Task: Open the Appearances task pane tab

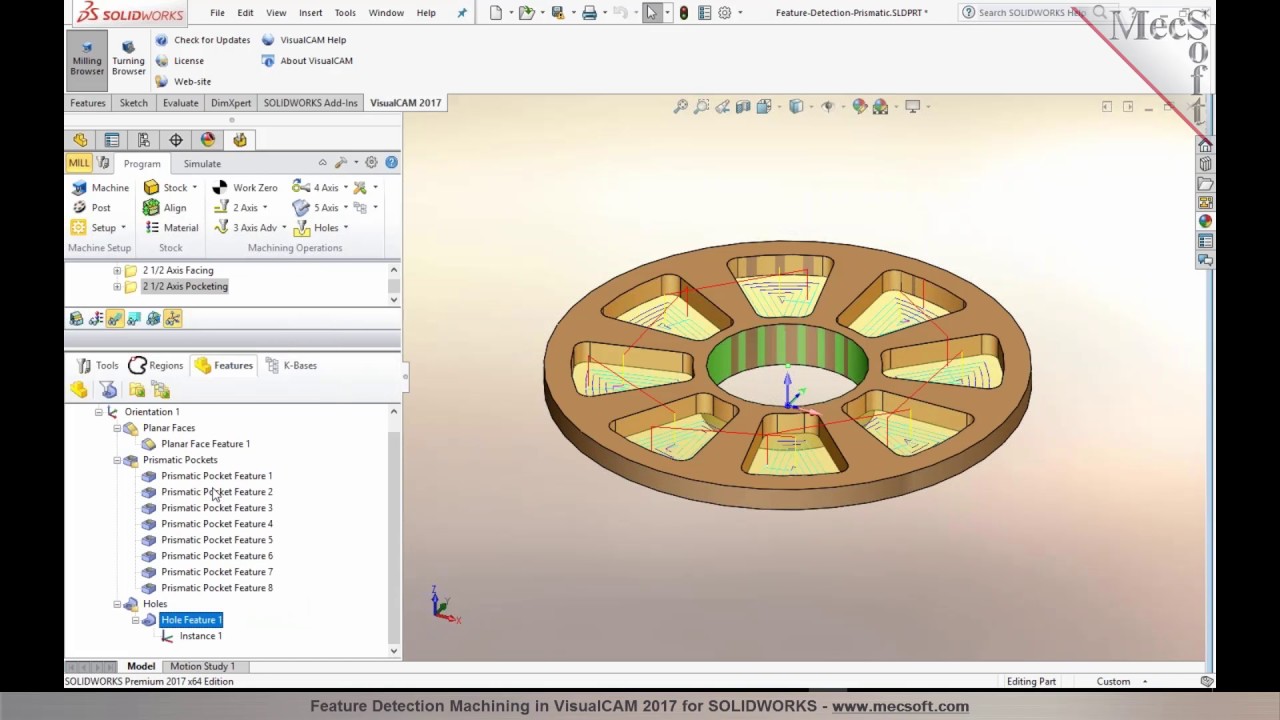Action: pyautogui.click(x=1205, y=222)
